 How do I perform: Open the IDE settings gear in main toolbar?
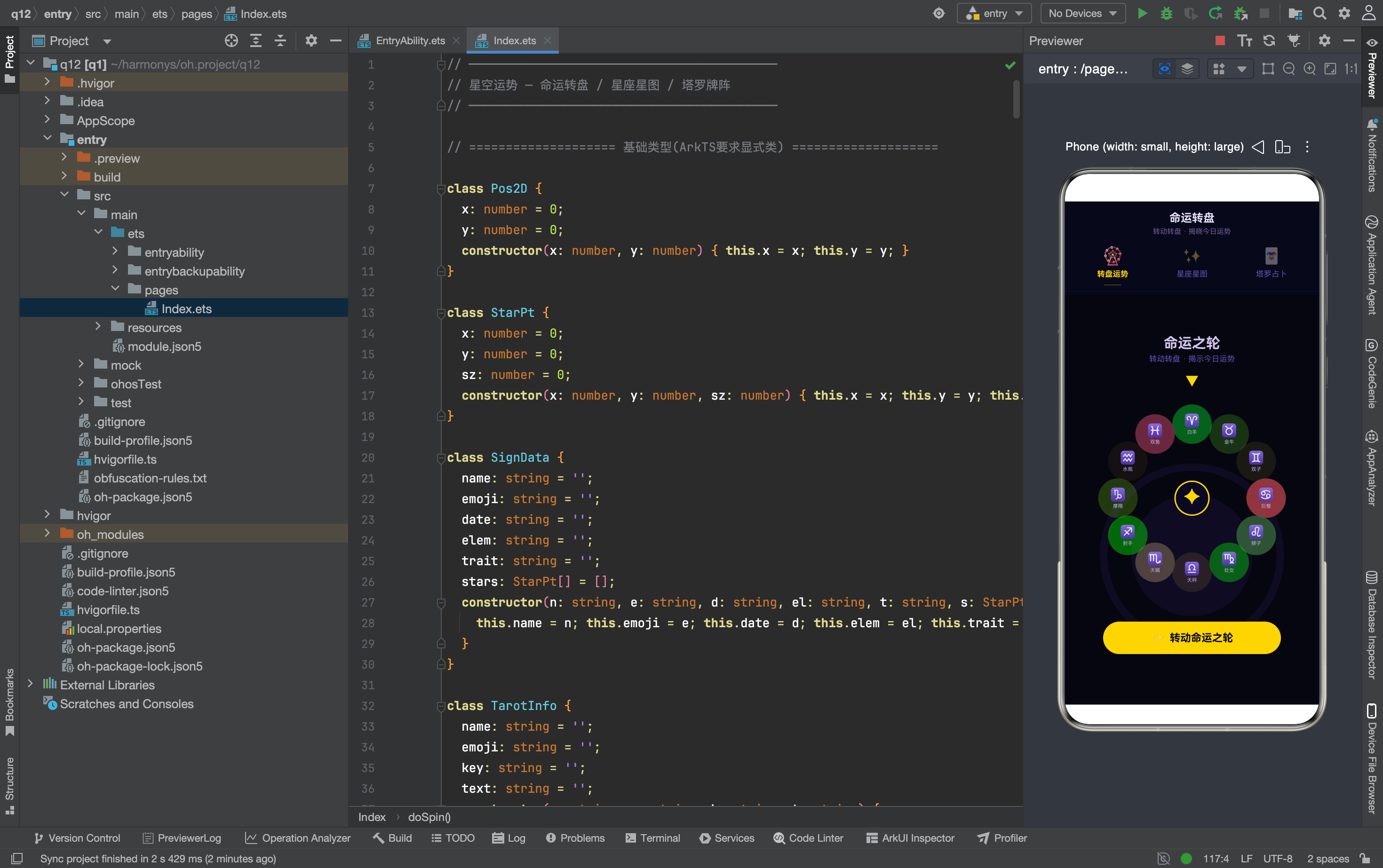(1344, 13)
